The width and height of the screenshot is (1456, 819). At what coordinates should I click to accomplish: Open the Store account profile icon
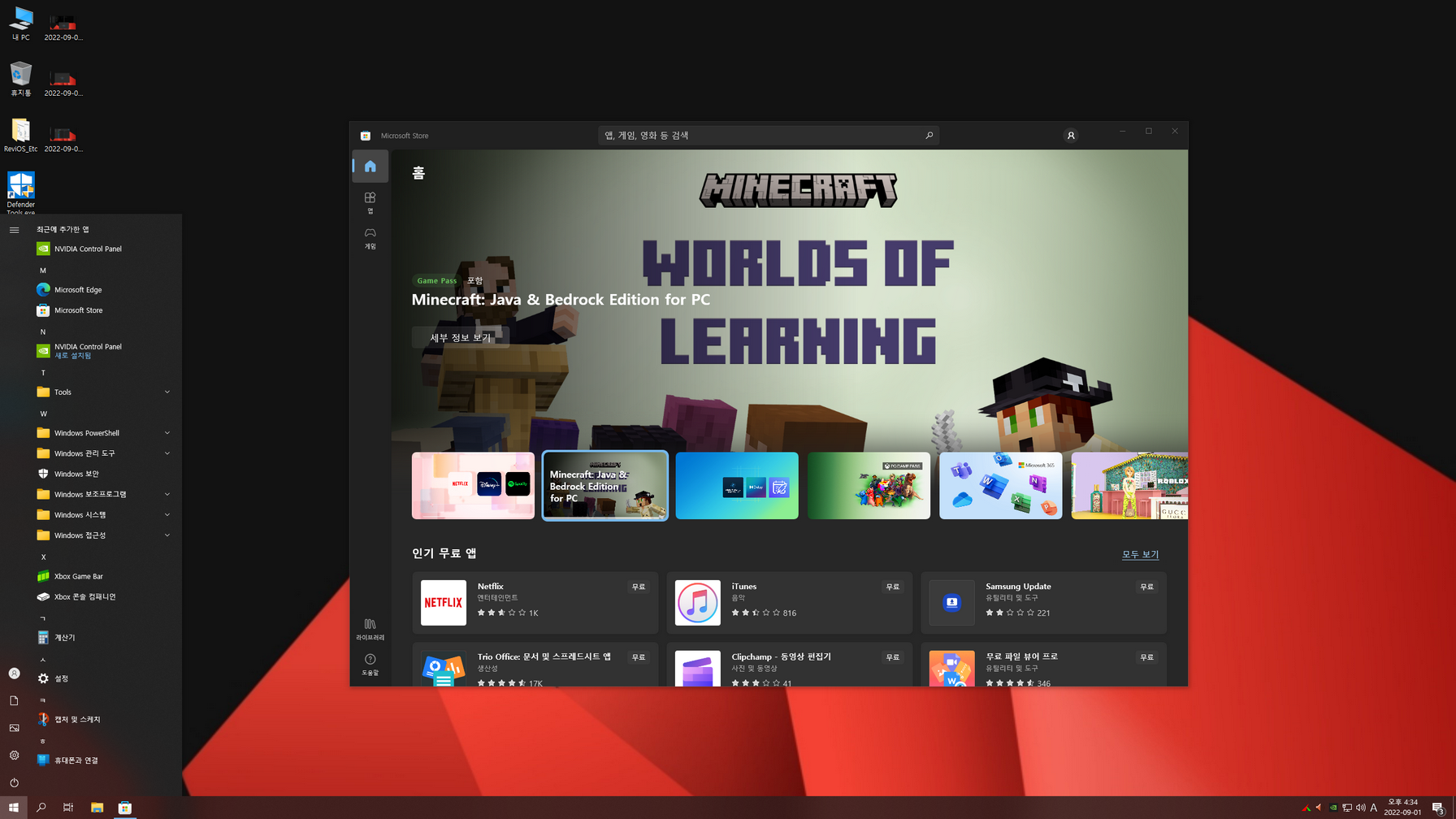click(1070, 136)
